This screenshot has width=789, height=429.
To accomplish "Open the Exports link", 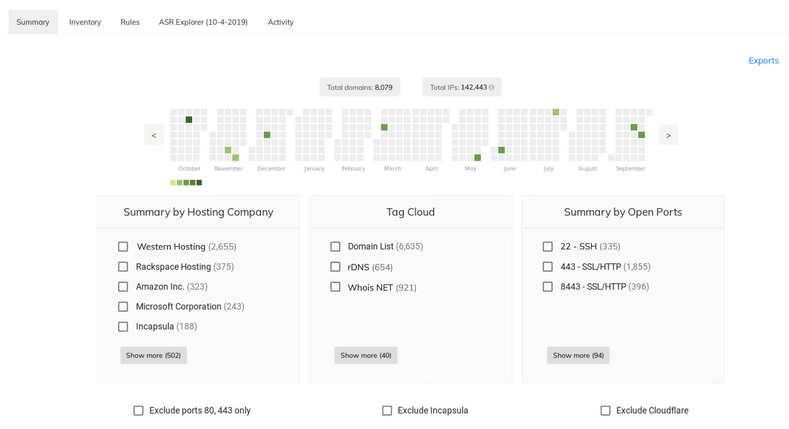I will 763,60.
